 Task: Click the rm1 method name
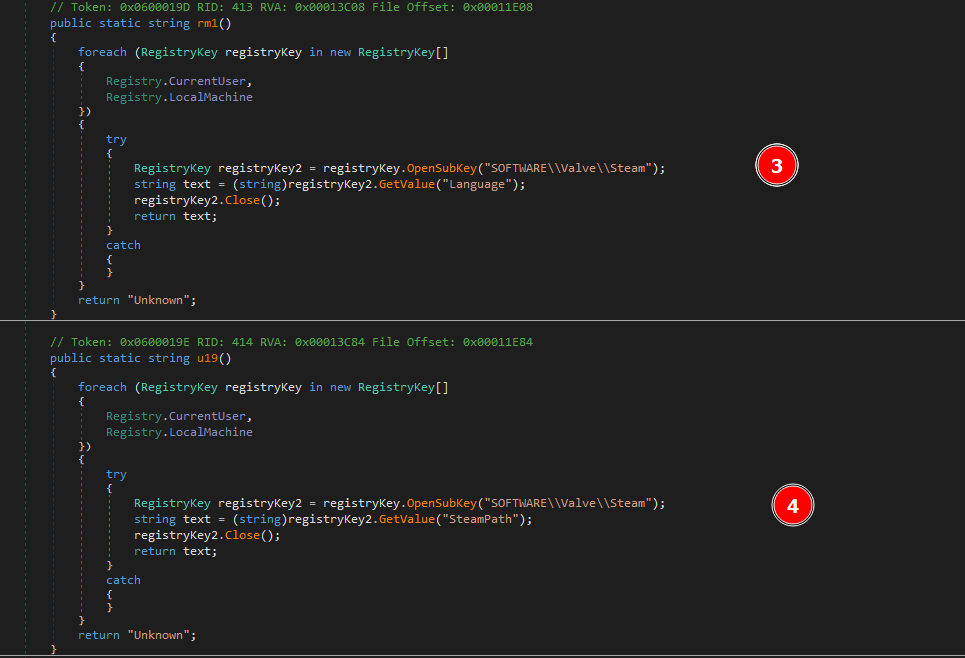(210, 23)
